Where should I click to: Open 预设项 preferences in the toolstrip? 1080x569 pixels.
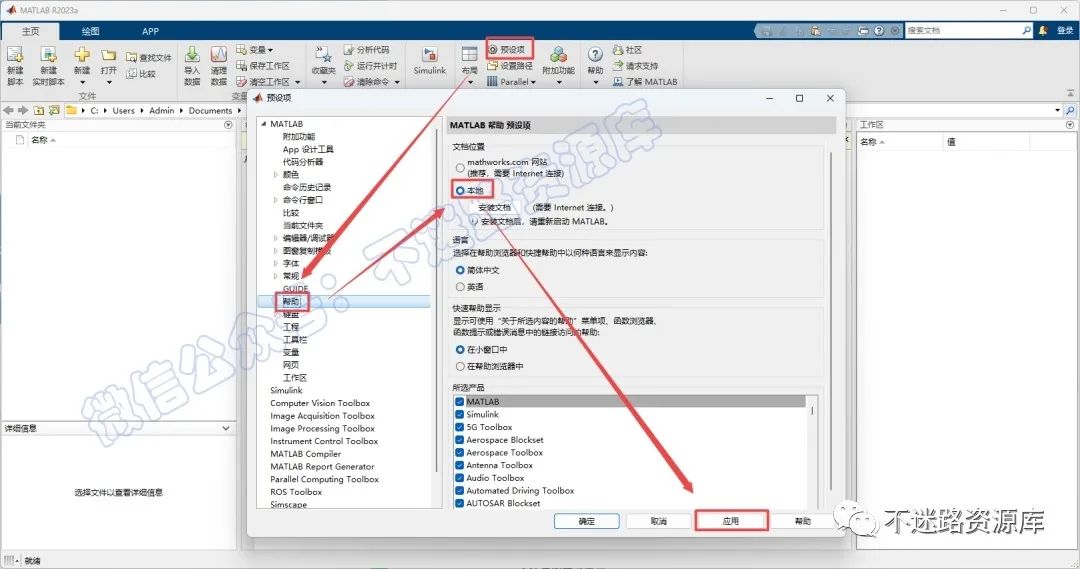pyautogui.click(x=507, y=50)
